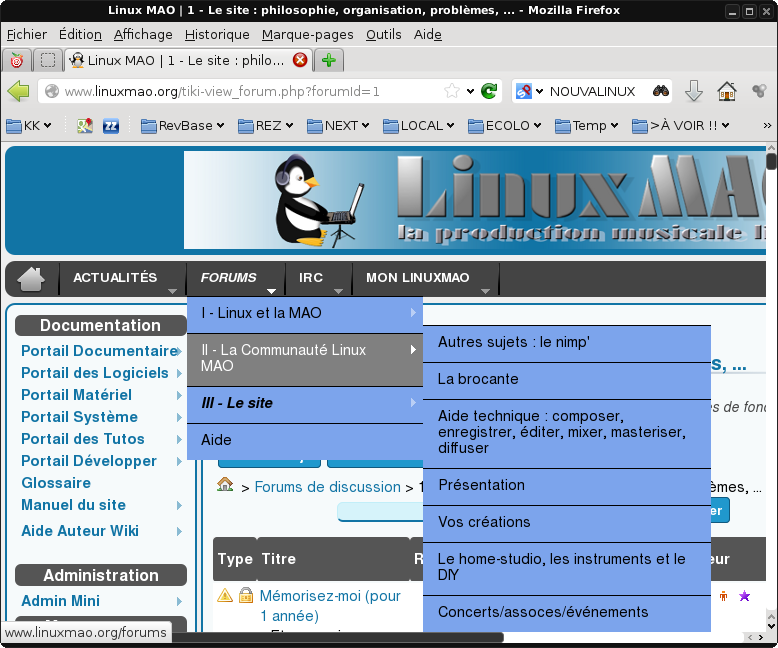Click the orange person icon
Screen dimensions: 778x648
tap(723, 596)
